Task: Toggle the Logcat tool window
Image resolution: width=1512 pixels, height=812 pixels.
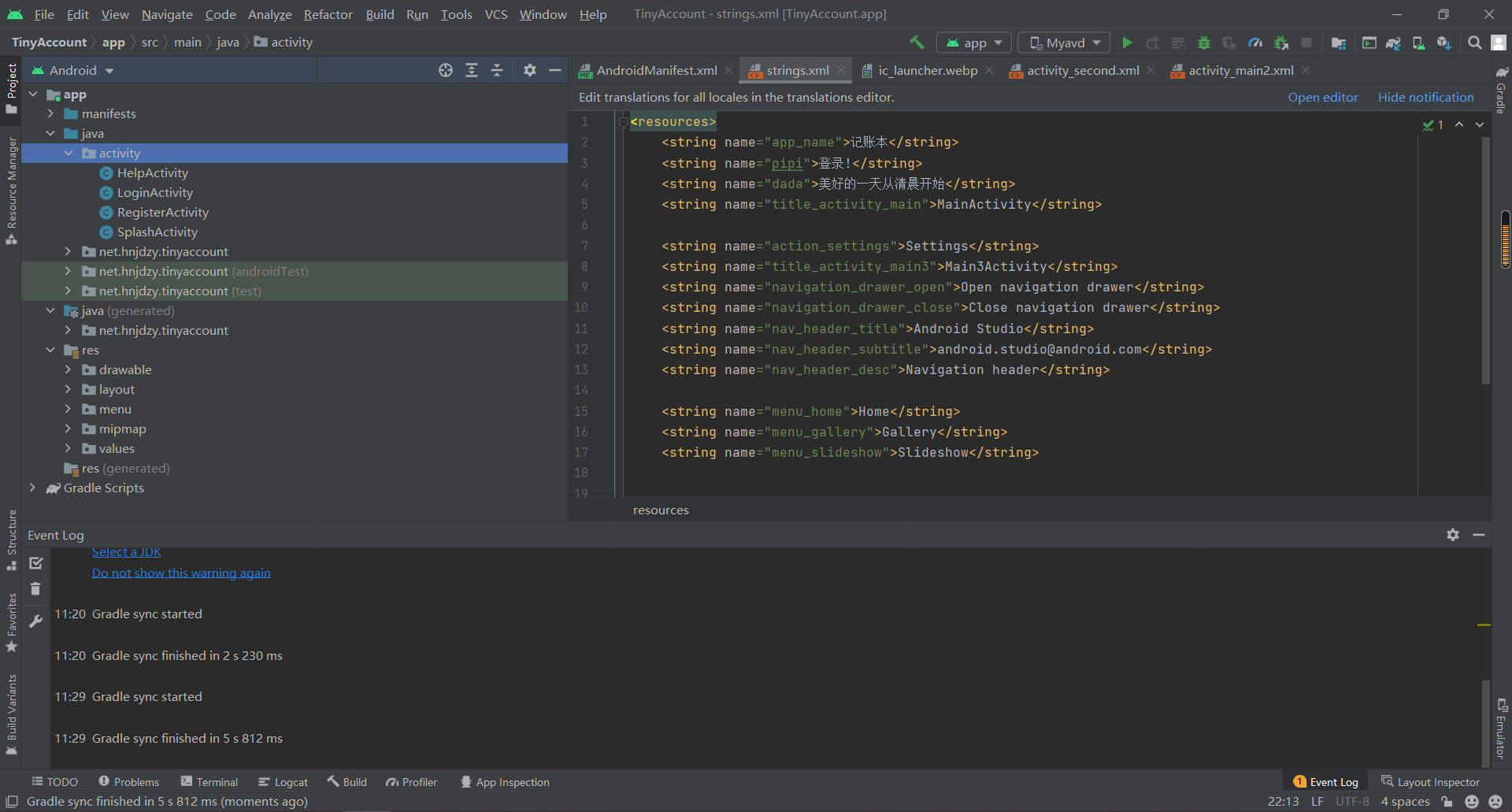Action: 283,782
